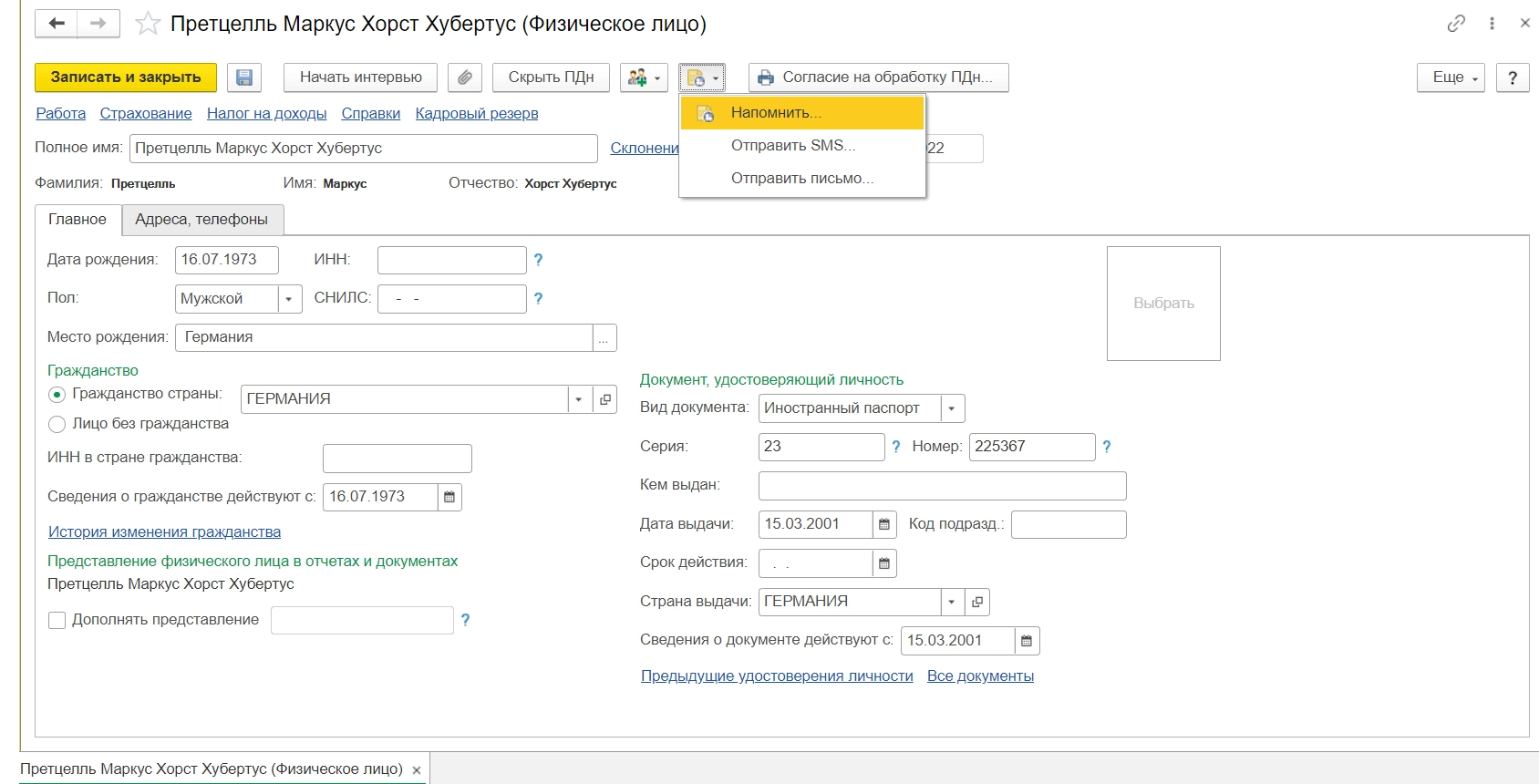Expand the Пол dropdown list
1539x784 pixels.
(x=289, y=299)
